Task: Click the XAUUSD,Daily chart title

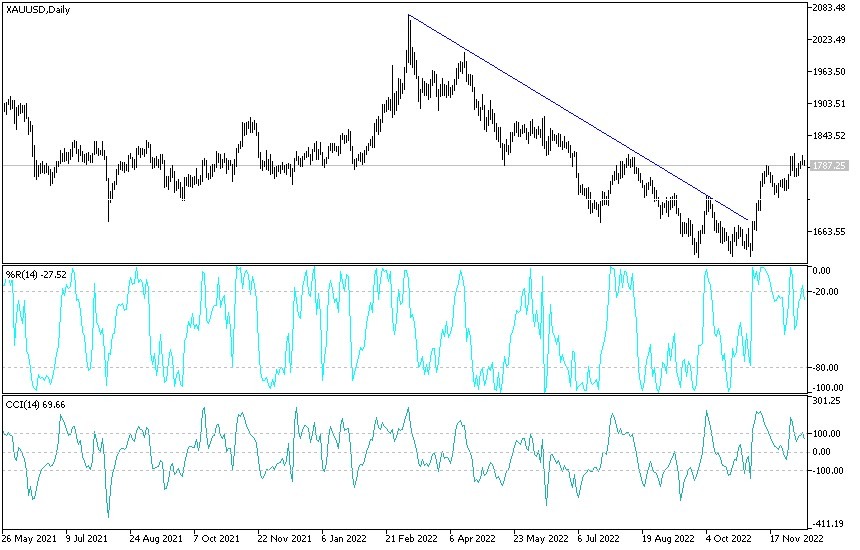Action: (x=38, y=9)
